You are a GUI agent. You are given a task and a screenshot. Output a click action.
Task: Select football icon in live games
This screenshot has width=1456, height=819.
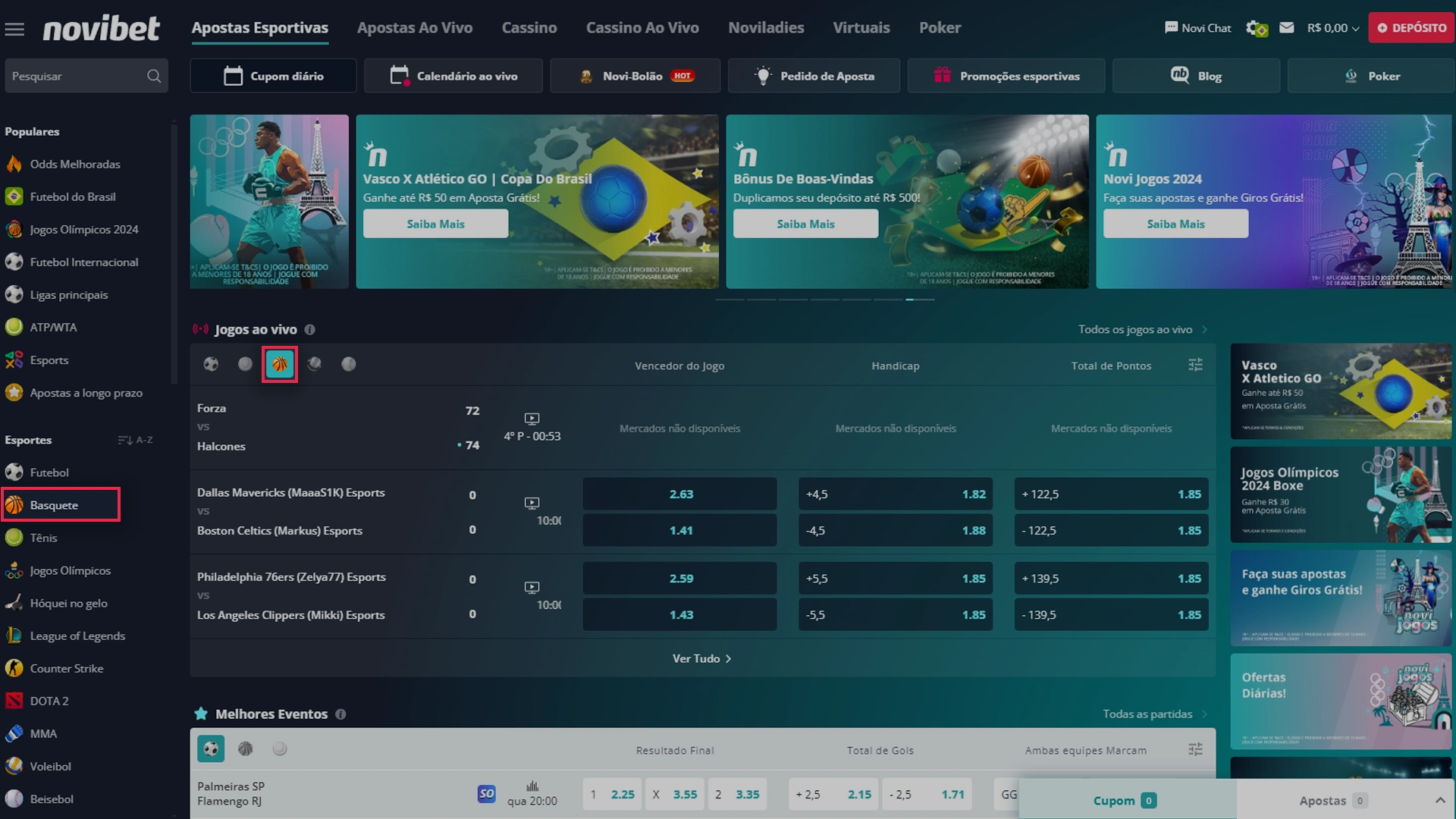click(211, 364)
